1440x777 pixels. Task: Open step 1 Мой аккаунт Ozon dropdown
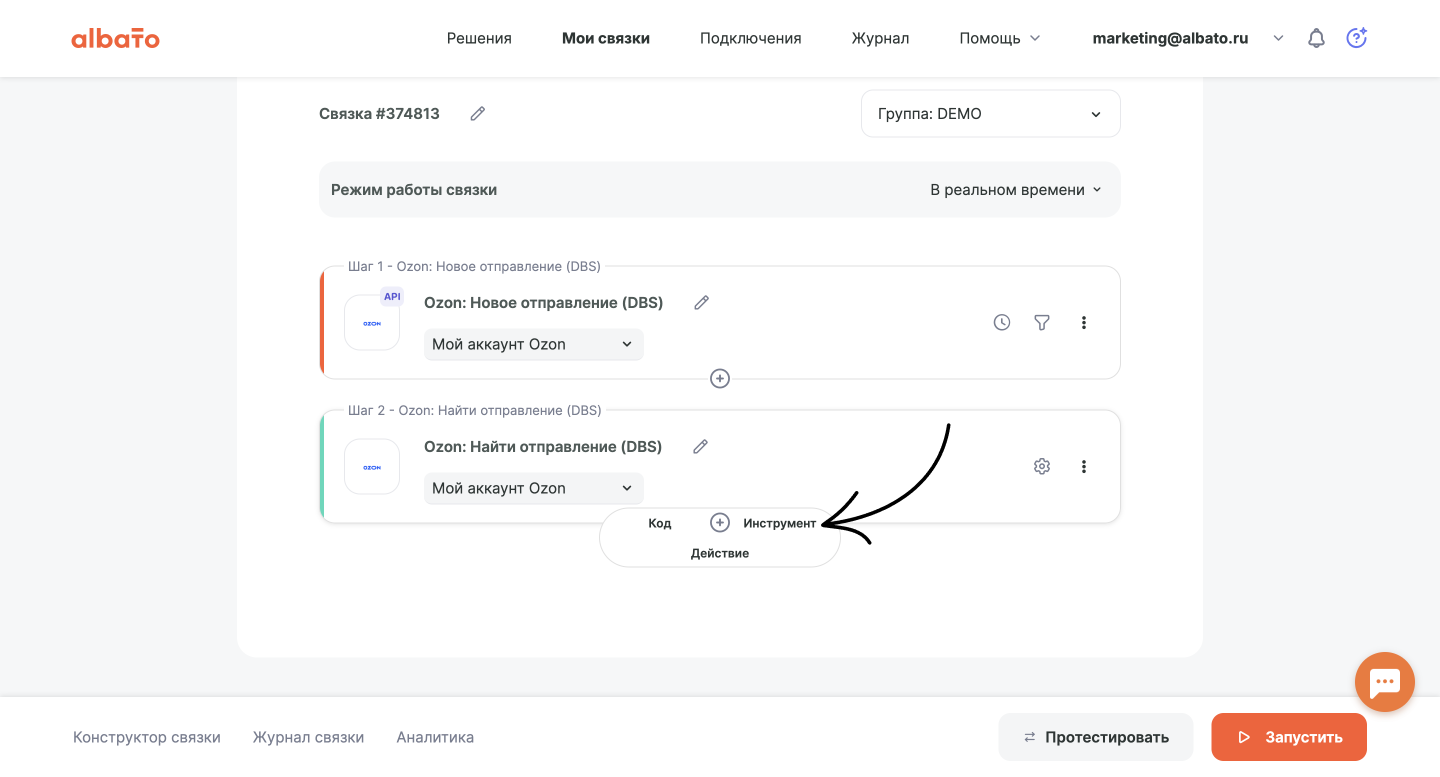534,344
